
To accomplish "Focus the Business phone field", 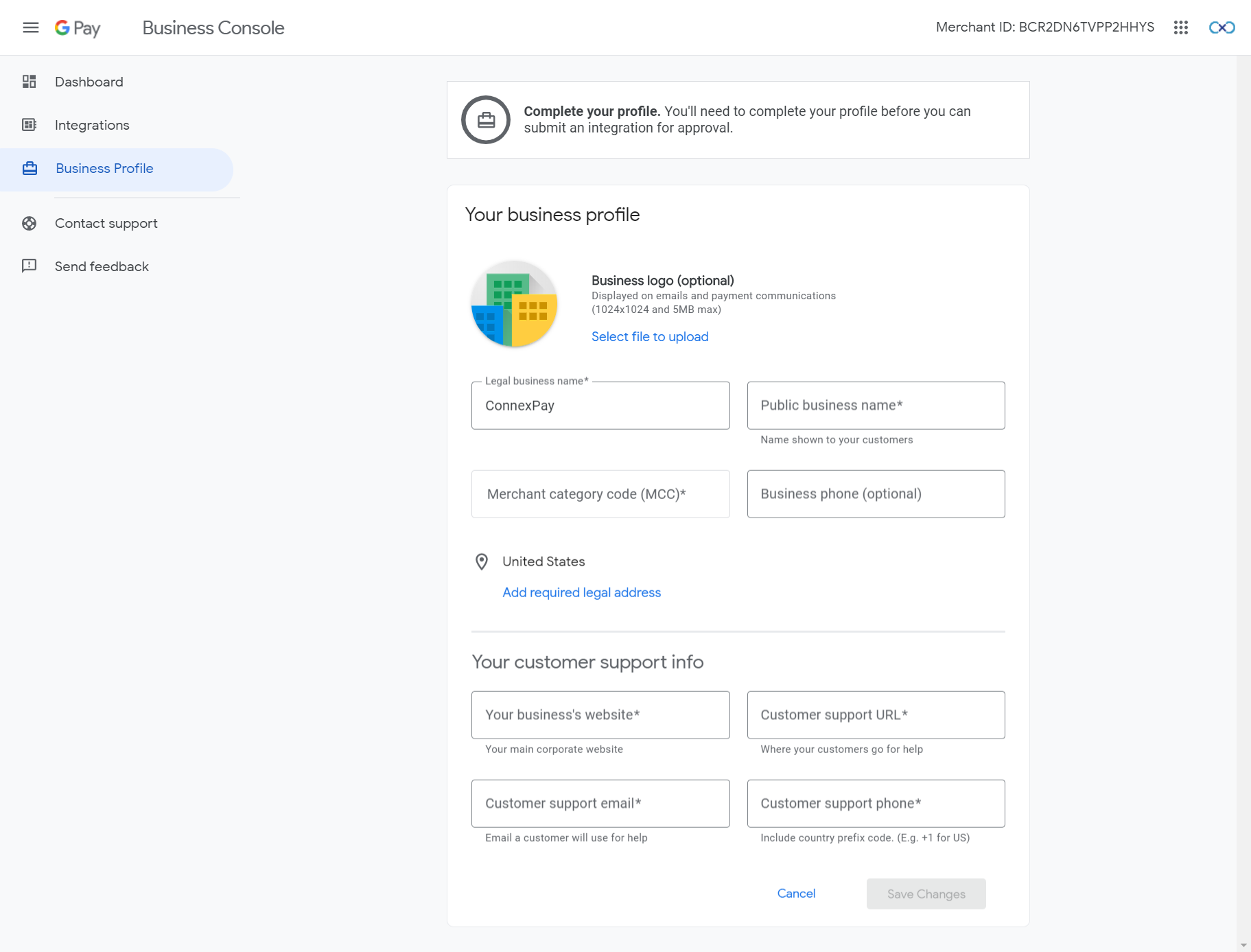I will pos(876,494).
